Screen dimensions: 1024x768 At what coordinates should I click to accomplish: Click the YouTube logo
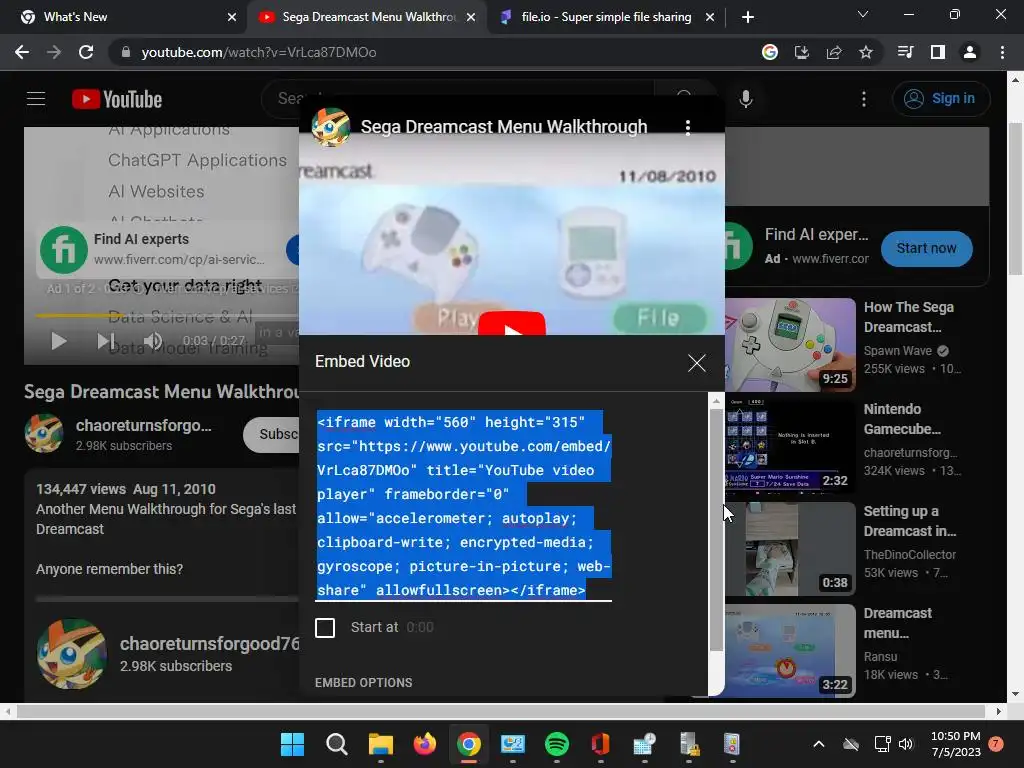pos(117,99)
